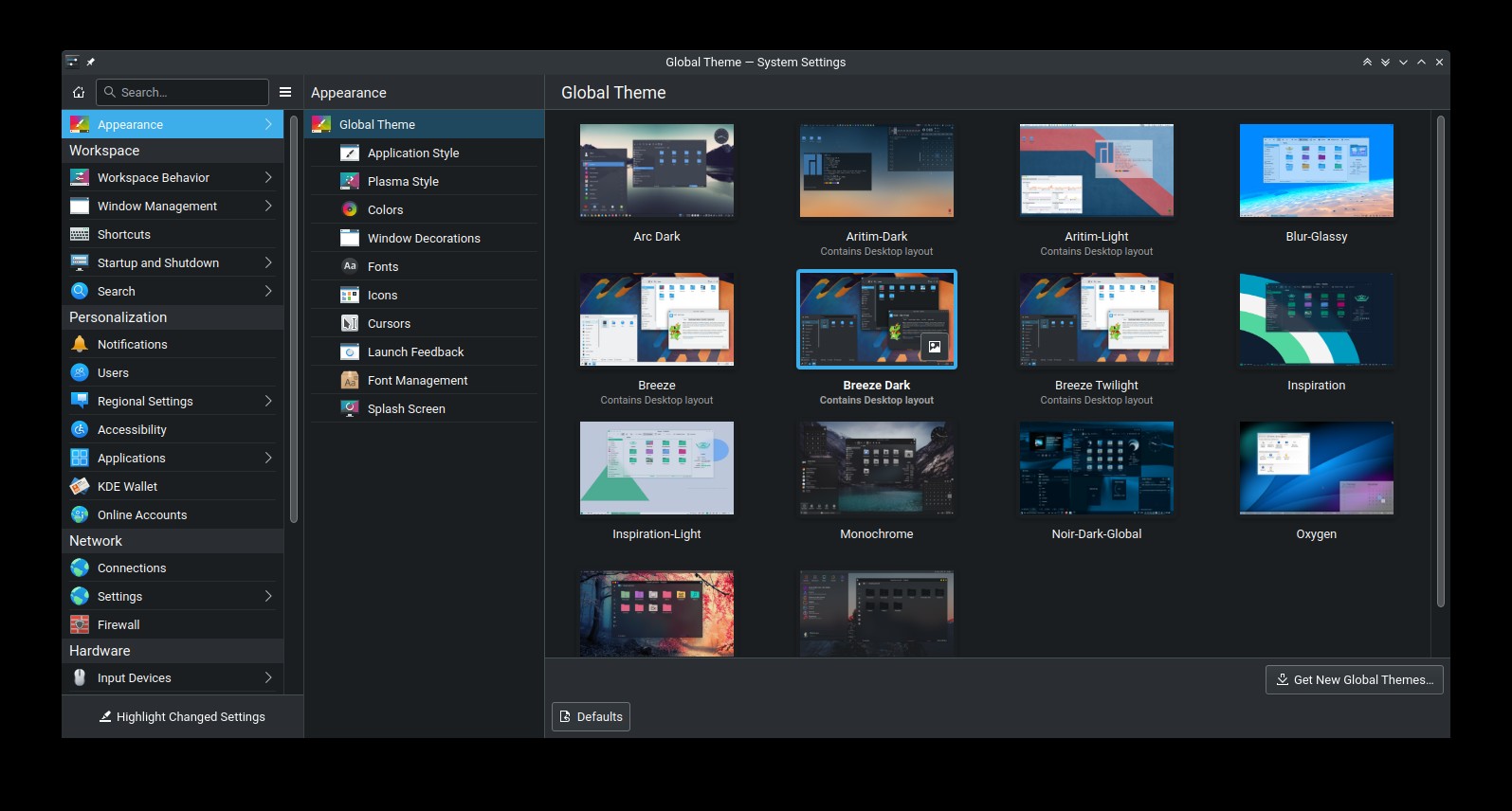
Task: Click Get New Global Themes button
Action: pyautogui.click(x=1354, y=679)
